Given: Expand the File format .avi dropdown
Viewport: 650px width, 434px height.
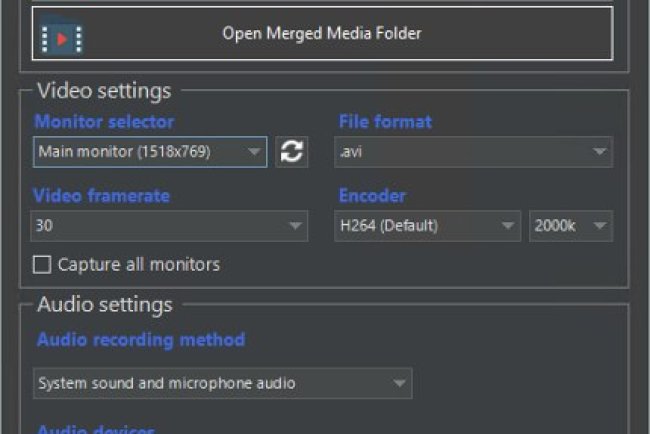Looking at the screenshot, I should 473,152.
